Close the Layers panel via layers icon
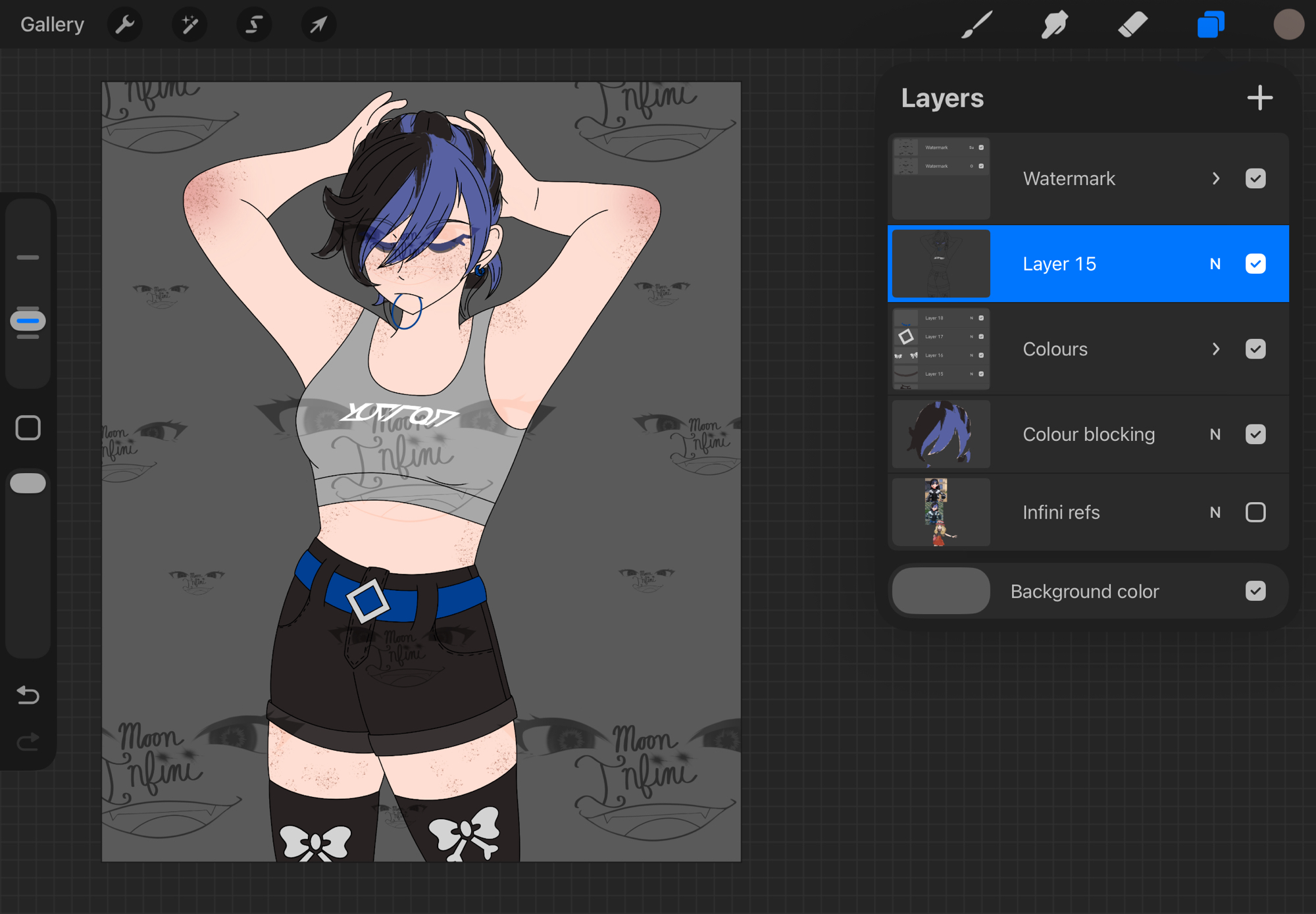This screenshot has width=1316, height=914. 1210,25
